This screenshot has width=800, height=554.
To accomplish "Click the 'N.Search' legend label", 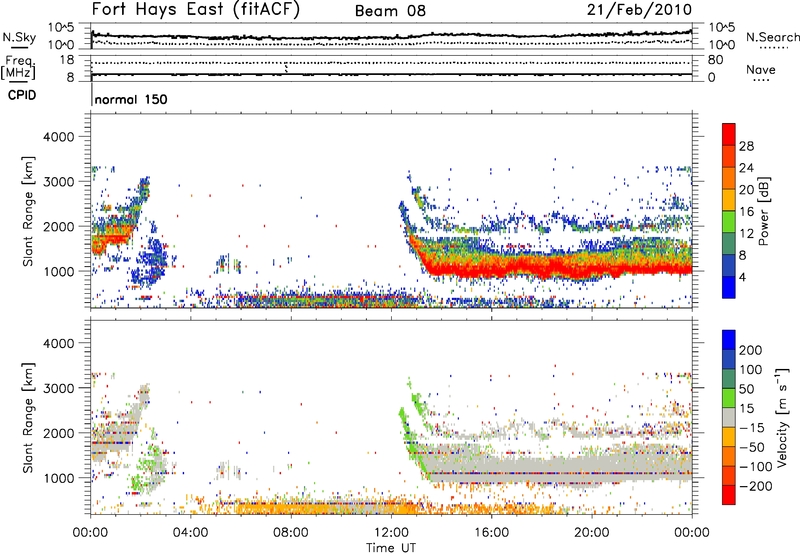I will pos(772,37).
